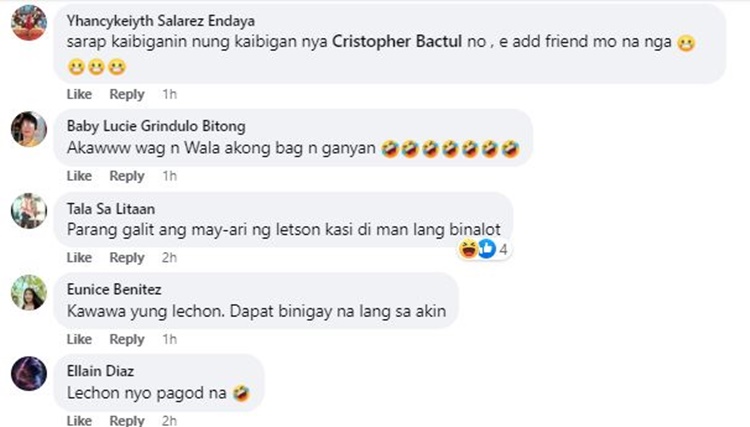
Task: View reactions on Tala Sa Litaan's comment
Action: pos(484,249)
